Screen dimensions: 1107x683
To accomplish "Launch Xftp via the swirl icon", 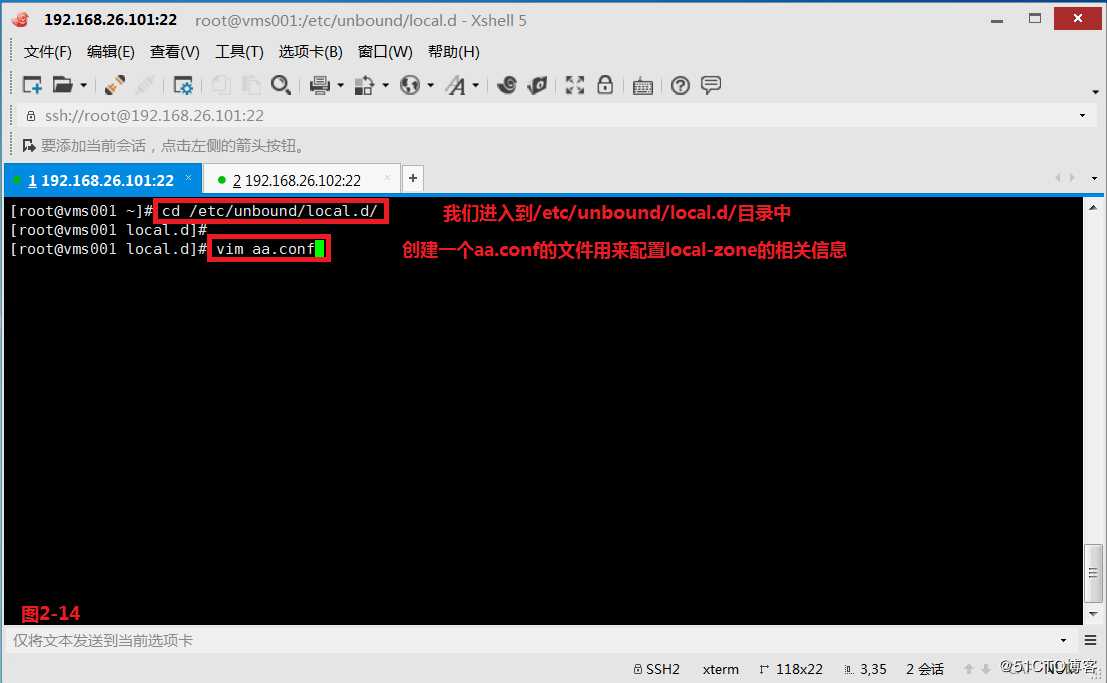I will click(x=507, y=85).
